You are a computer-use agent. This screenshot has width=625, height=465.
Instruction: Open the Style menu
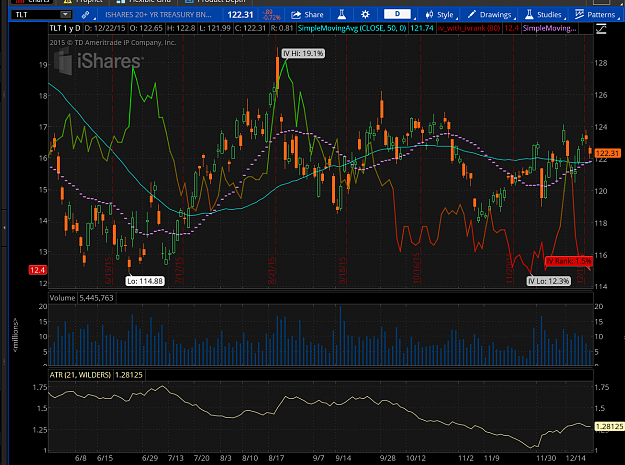coord(440,15)
